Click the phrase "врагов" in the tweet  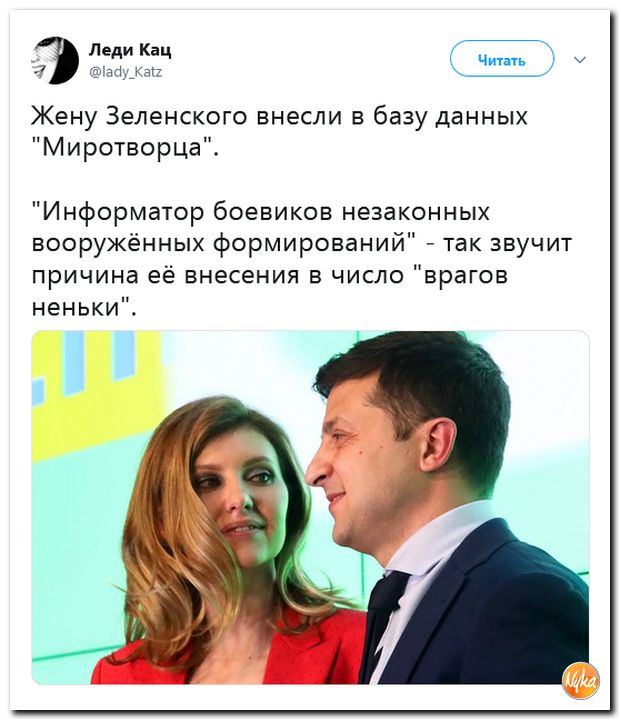(x=466, y=276)
